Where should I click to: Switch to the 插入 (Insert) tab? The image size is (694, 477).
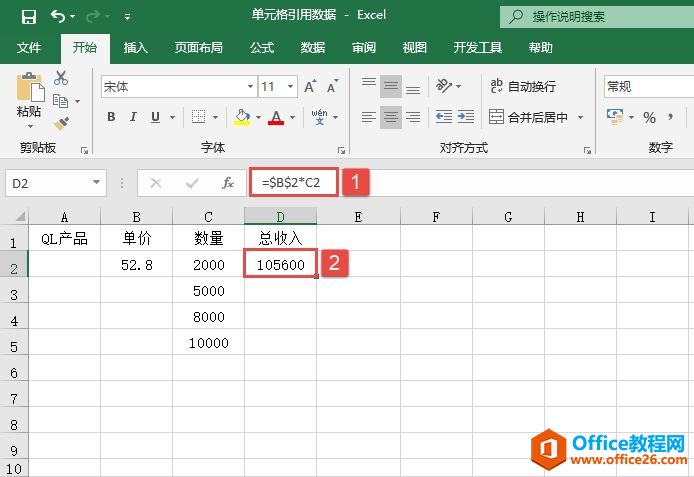tap(135, 48)
